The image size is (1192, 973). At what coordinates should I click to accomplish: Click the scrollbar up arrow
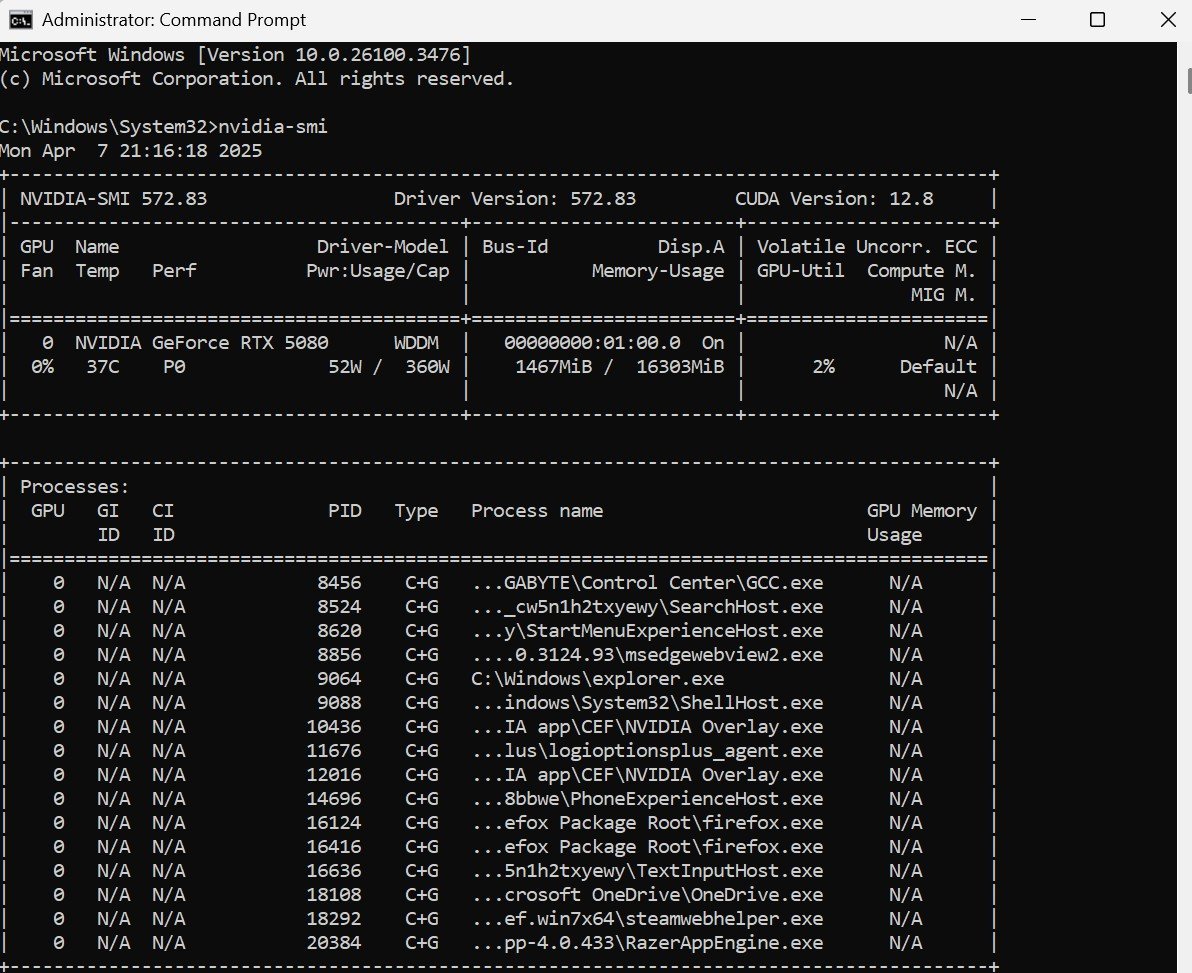[1184, 50]
